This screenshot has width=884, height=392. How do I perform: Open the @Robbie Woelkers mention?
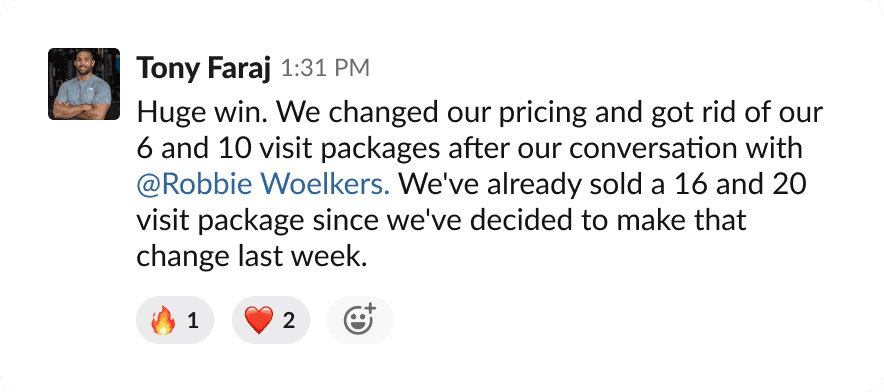click(x=263, y=186)
